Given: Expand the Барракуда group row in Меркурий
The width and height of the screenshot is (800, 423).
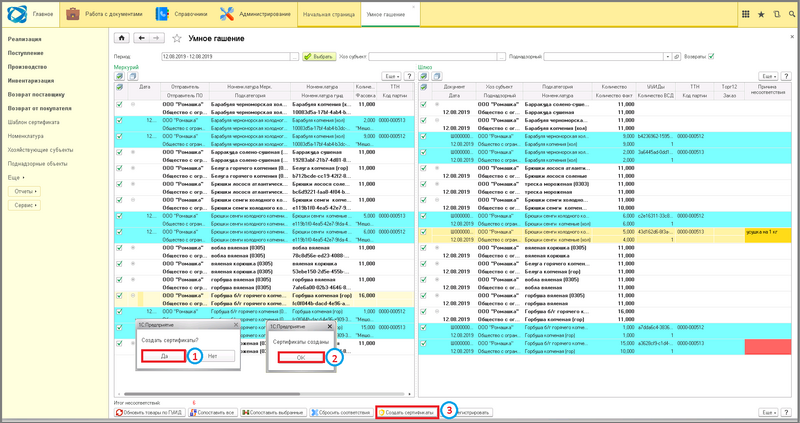Looking at the screenshot, I should point(133,153).
